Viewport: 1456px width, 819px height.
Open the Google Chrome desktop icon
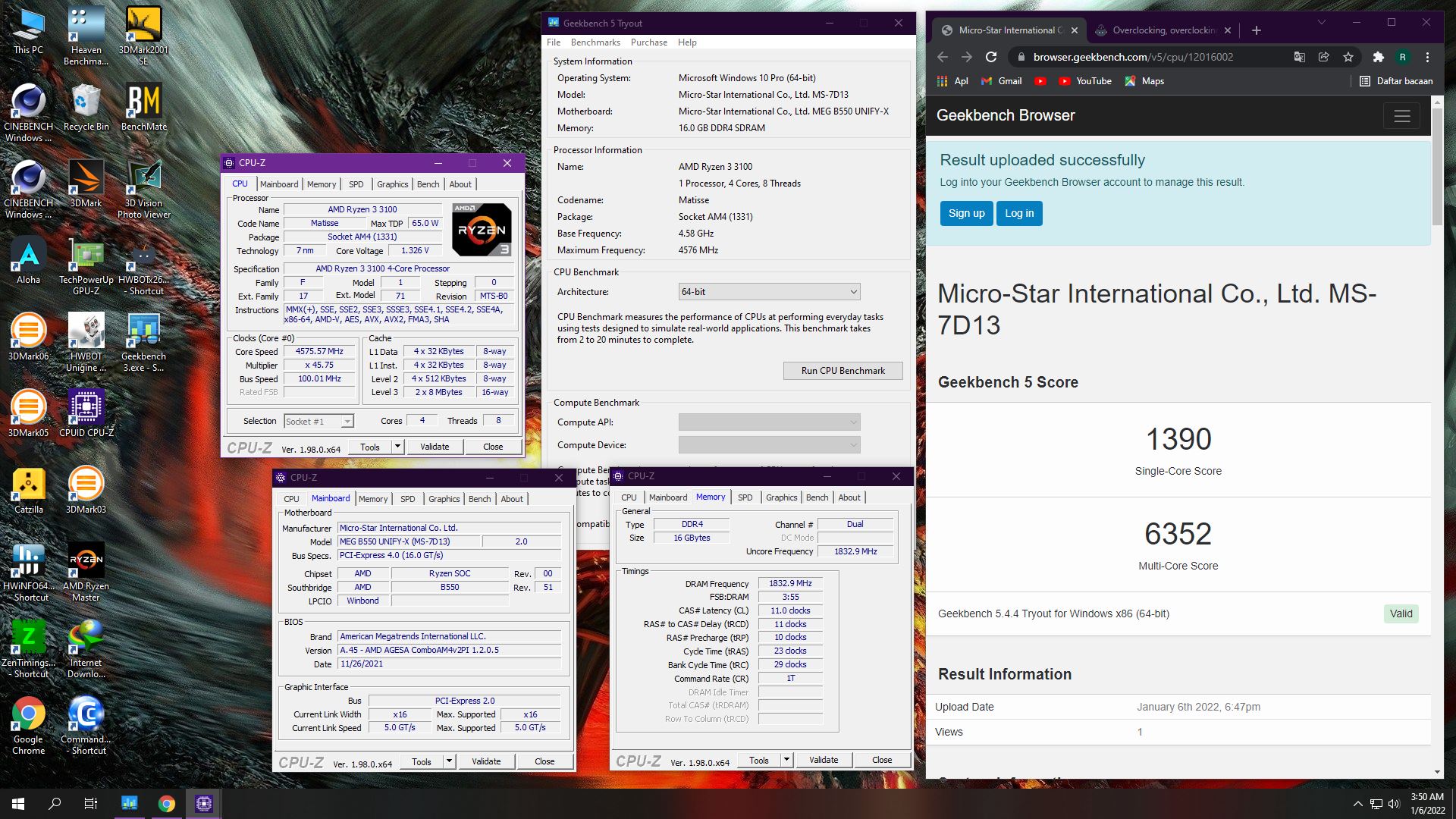28,725
